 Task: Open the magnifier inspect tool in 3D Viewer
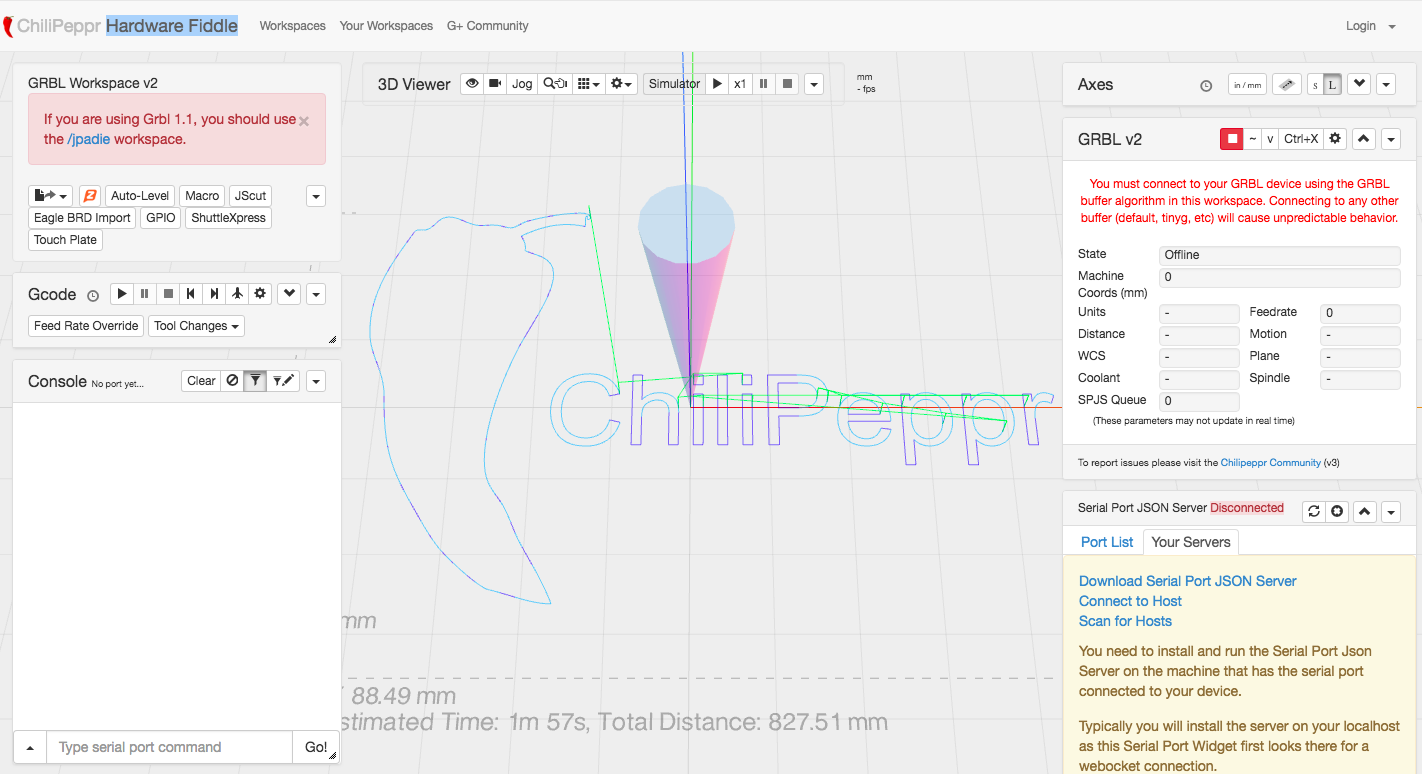[x=555, y=84]
